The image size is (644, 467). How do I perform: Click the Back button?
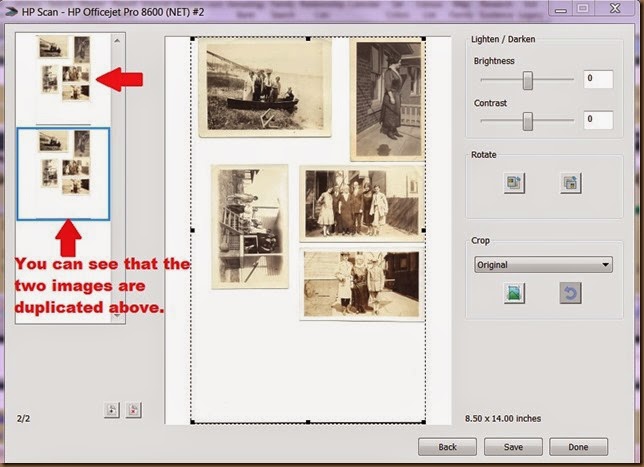pos(447,446)
